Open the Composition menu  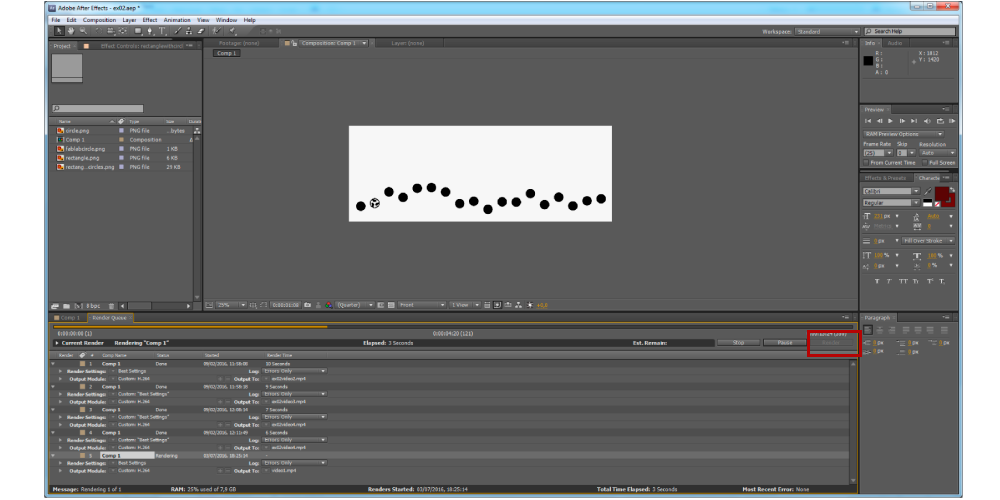(x=99, y=20)
